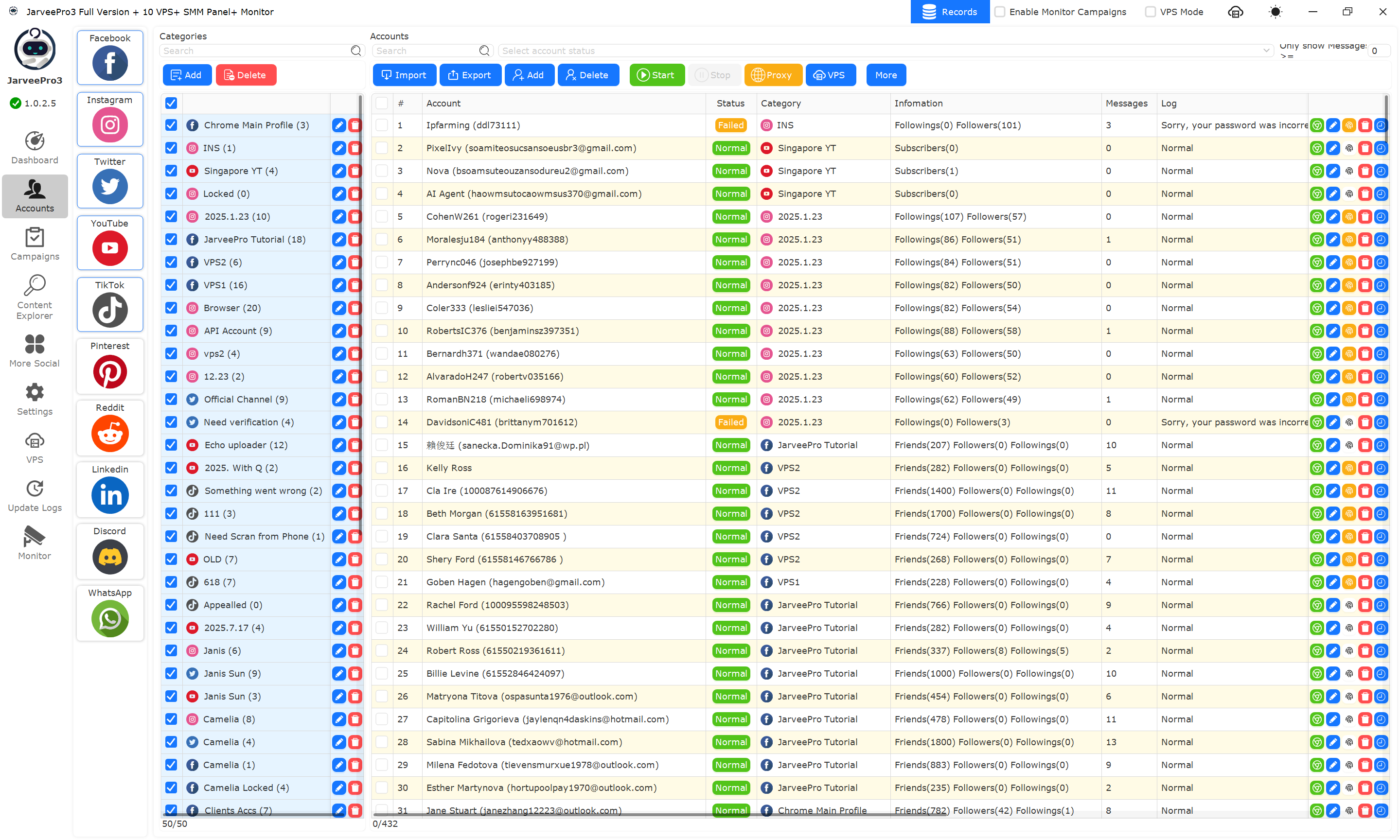Open the Discord platform tile
Image resolution: width=1400 pixels, height=840 pixels.
[110, 556]
